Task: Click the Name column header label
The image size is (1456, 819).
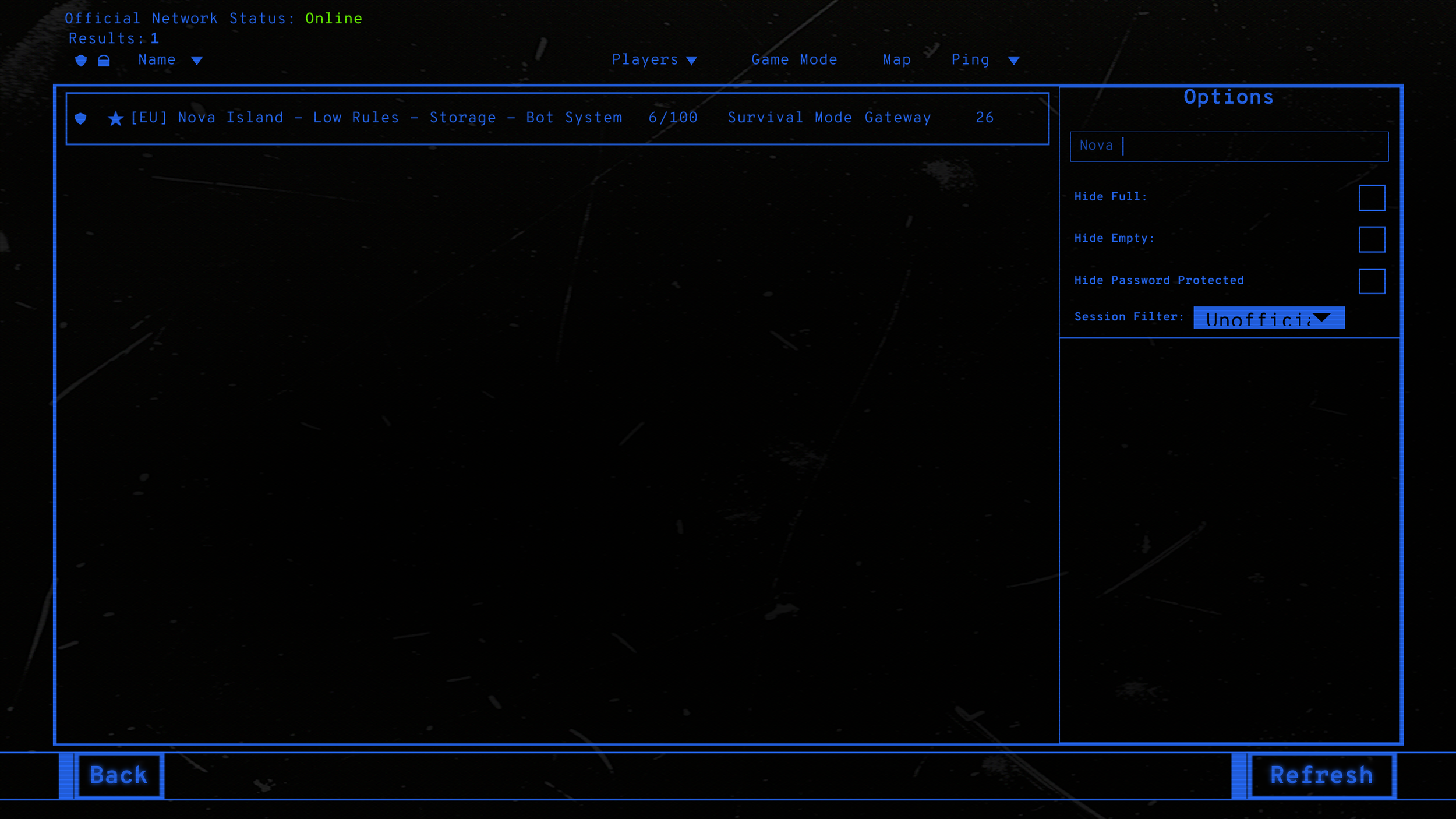Action: click(x=157, y=60)
